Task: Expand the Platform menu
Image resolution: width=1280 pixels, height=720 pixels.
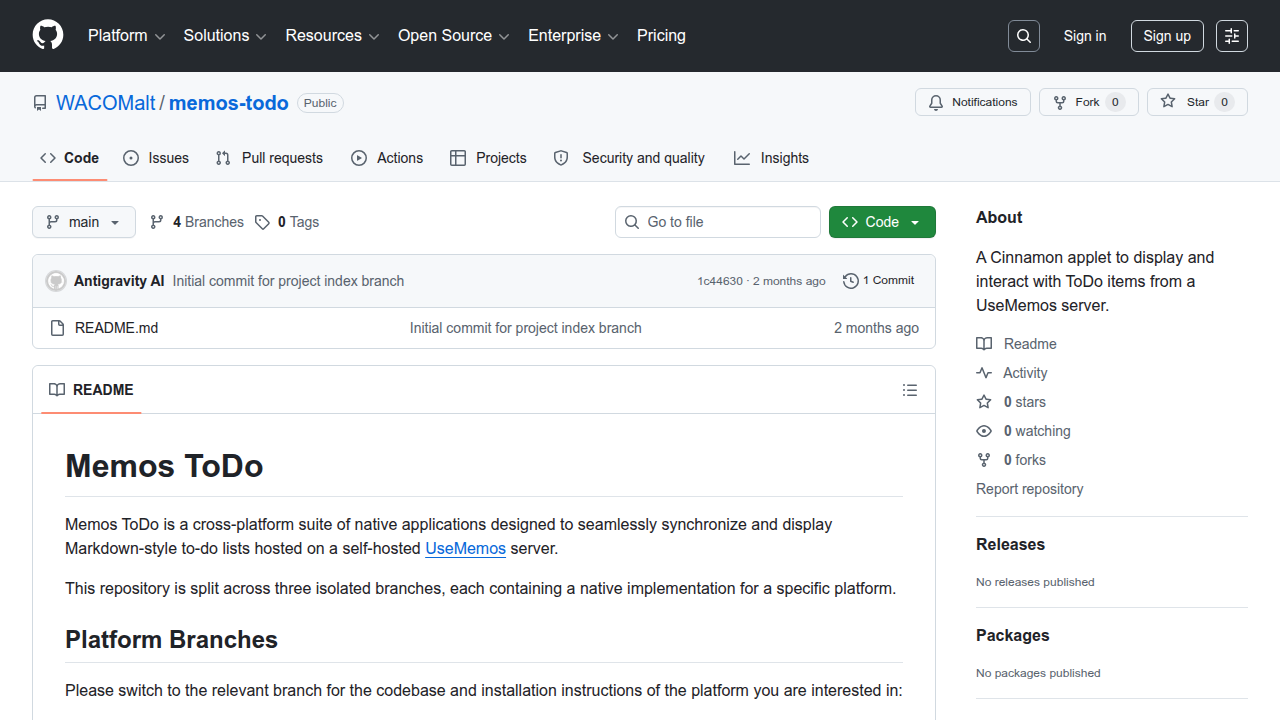Action: [126, 36]
